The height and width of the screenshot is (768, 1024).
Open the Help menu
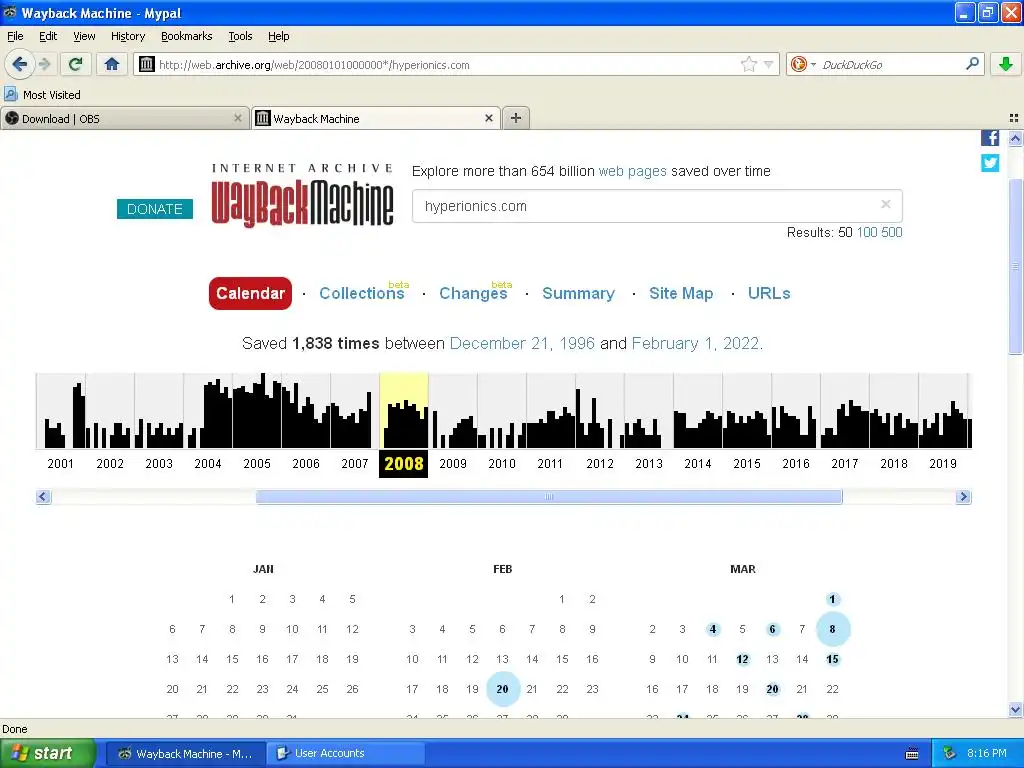278,36
